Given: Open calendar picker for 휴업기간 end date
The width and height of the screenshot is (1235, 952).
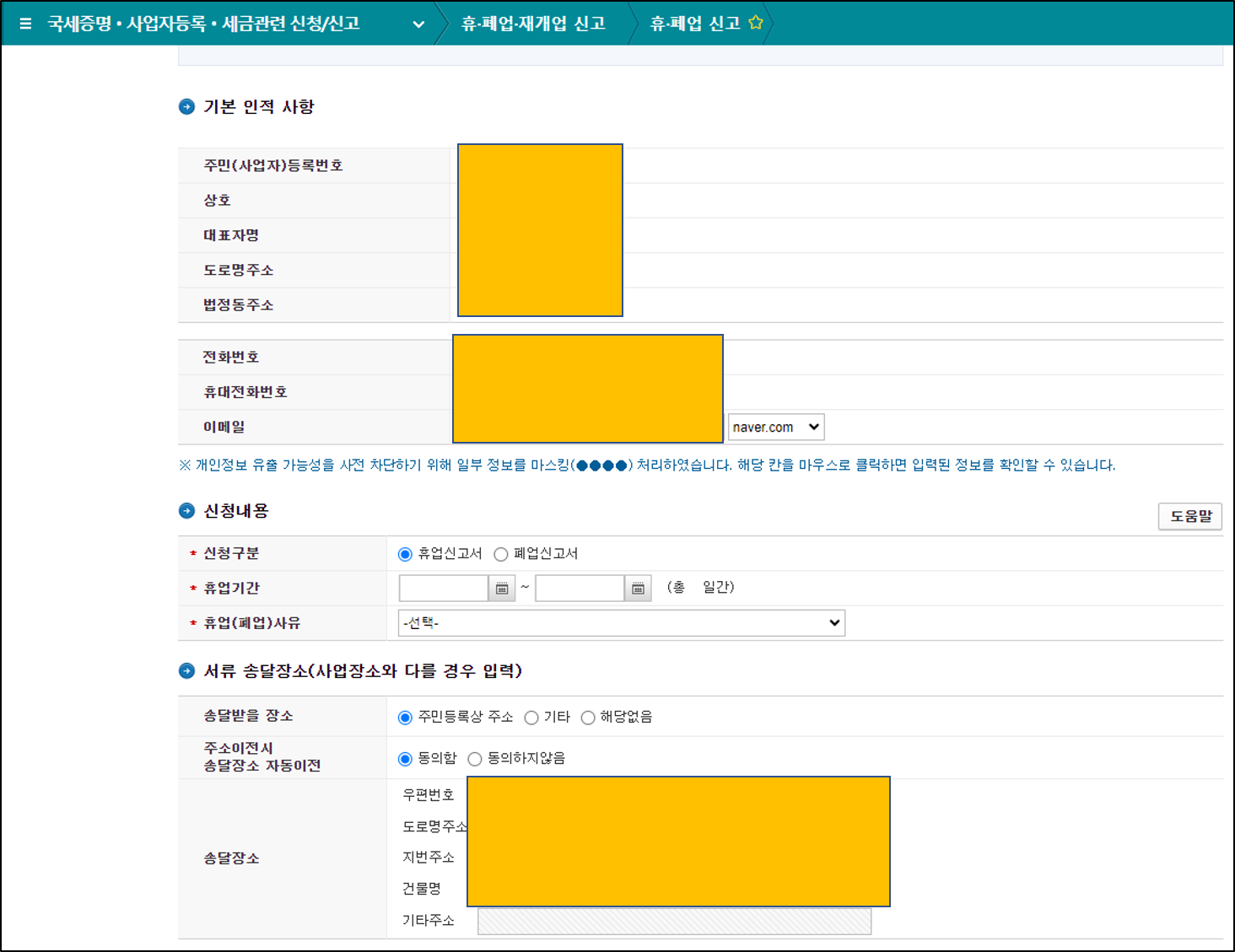Looking at the screenshot, I should (640, 588).
